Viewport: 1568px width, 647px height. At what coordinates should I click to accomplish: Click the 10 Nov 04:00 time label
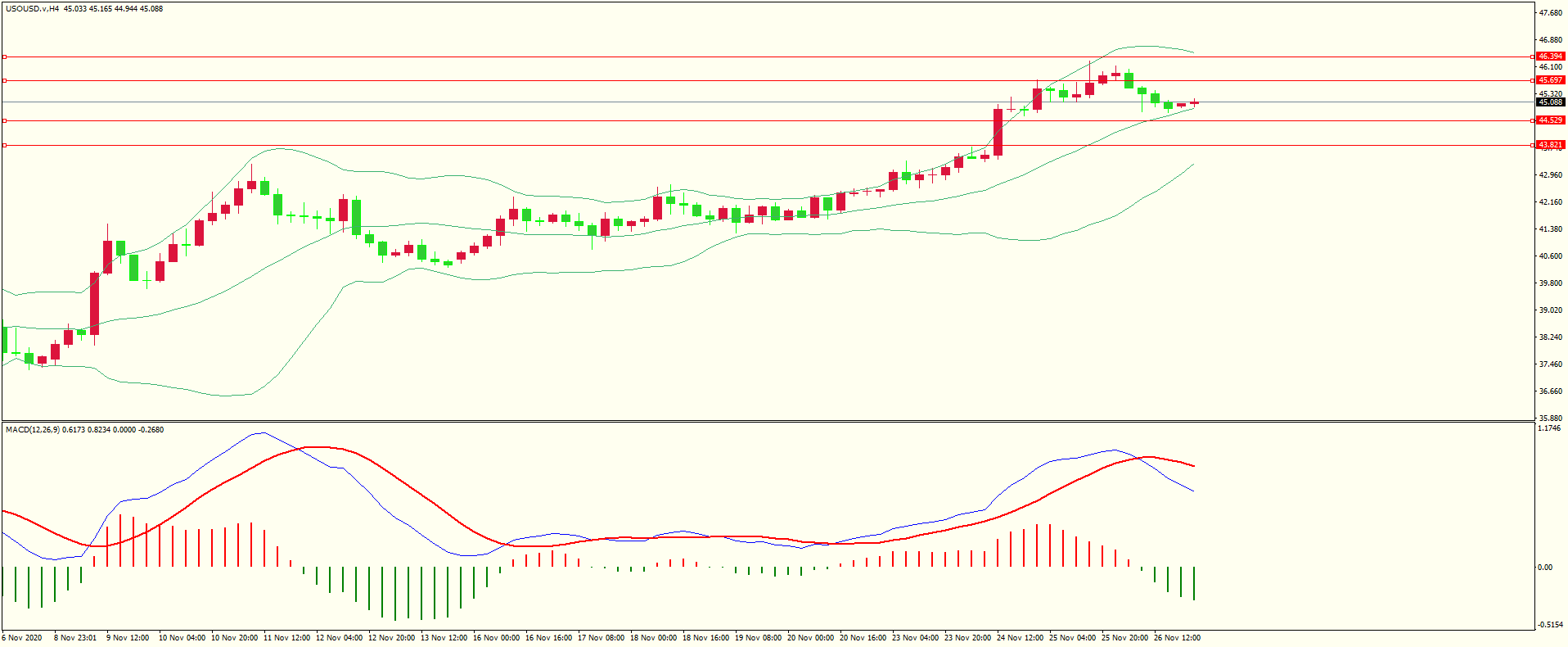coord(182,638)
